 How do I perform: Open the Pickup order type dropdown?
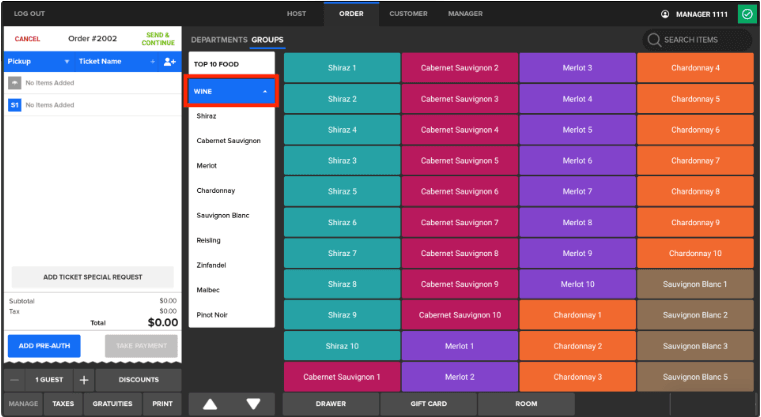[x=38, y=62]
